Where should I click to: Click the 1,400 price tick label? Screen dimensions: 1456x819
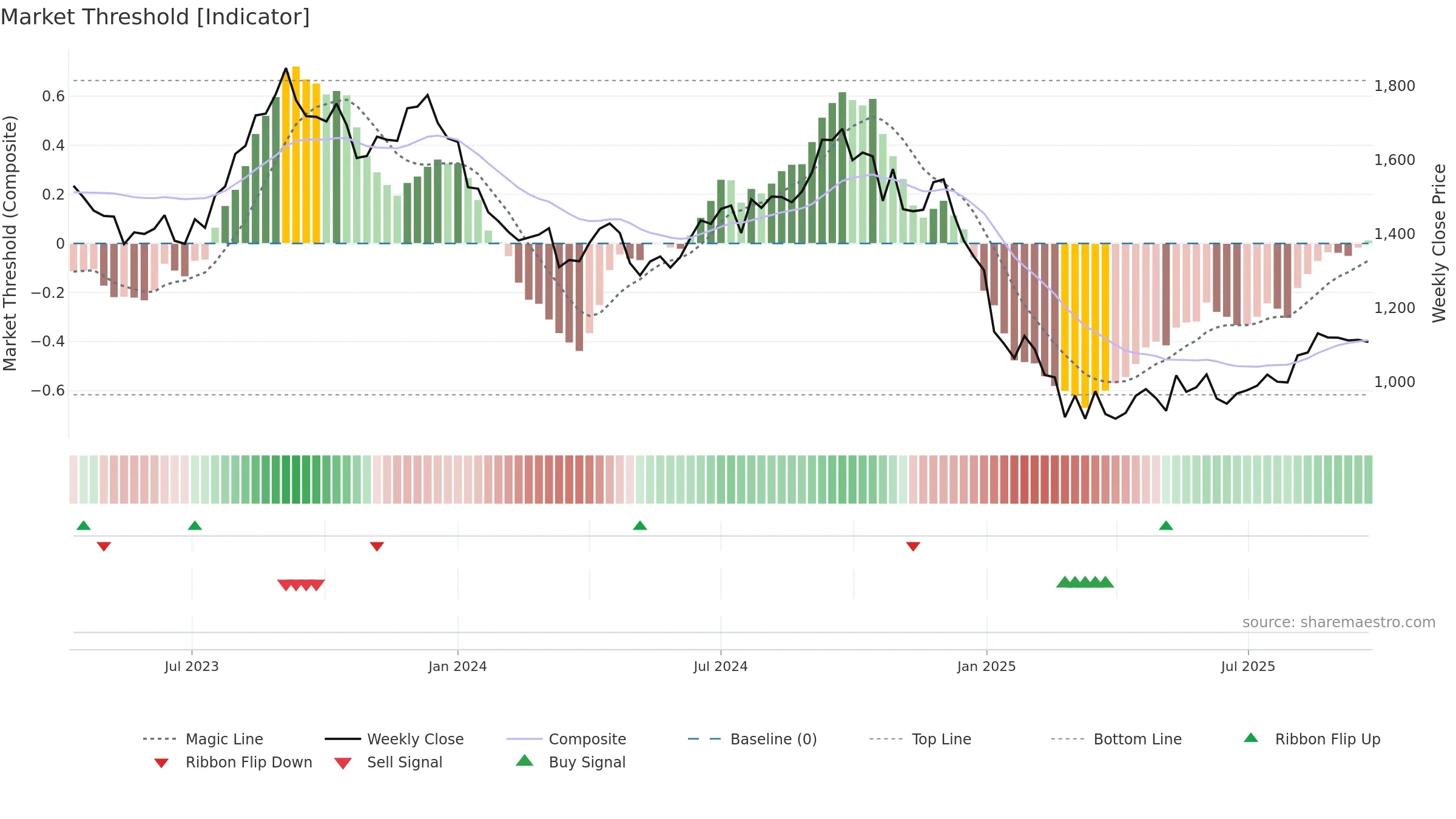coord(1395,234)
